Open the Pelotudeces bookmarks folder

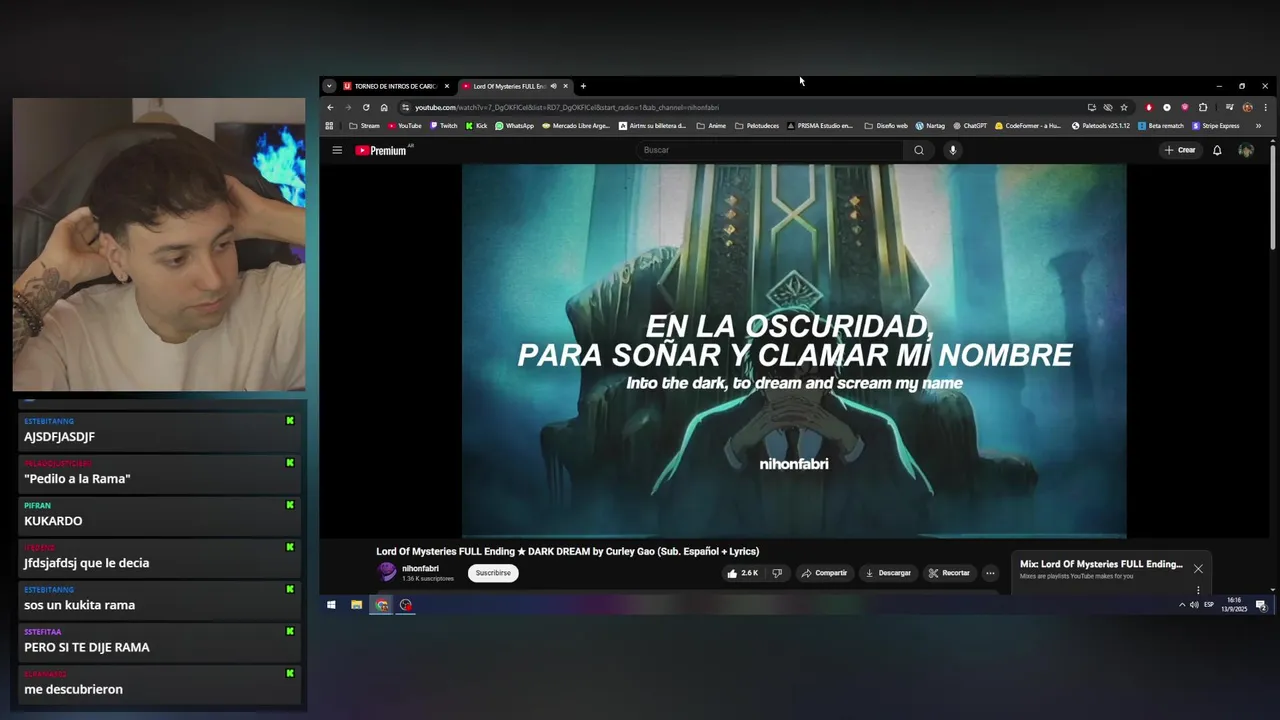tap(756, 126)
